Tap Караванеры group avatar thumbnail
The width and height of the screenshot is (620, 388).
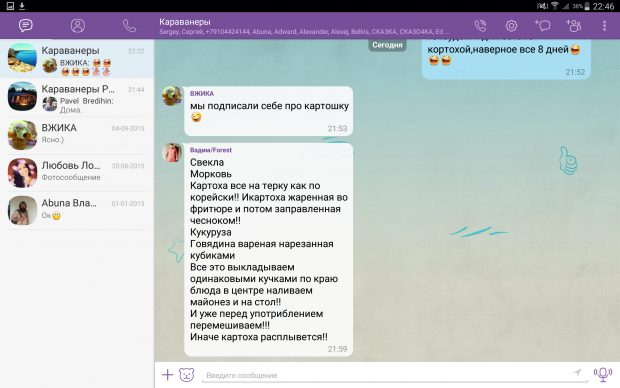(22, 58)
